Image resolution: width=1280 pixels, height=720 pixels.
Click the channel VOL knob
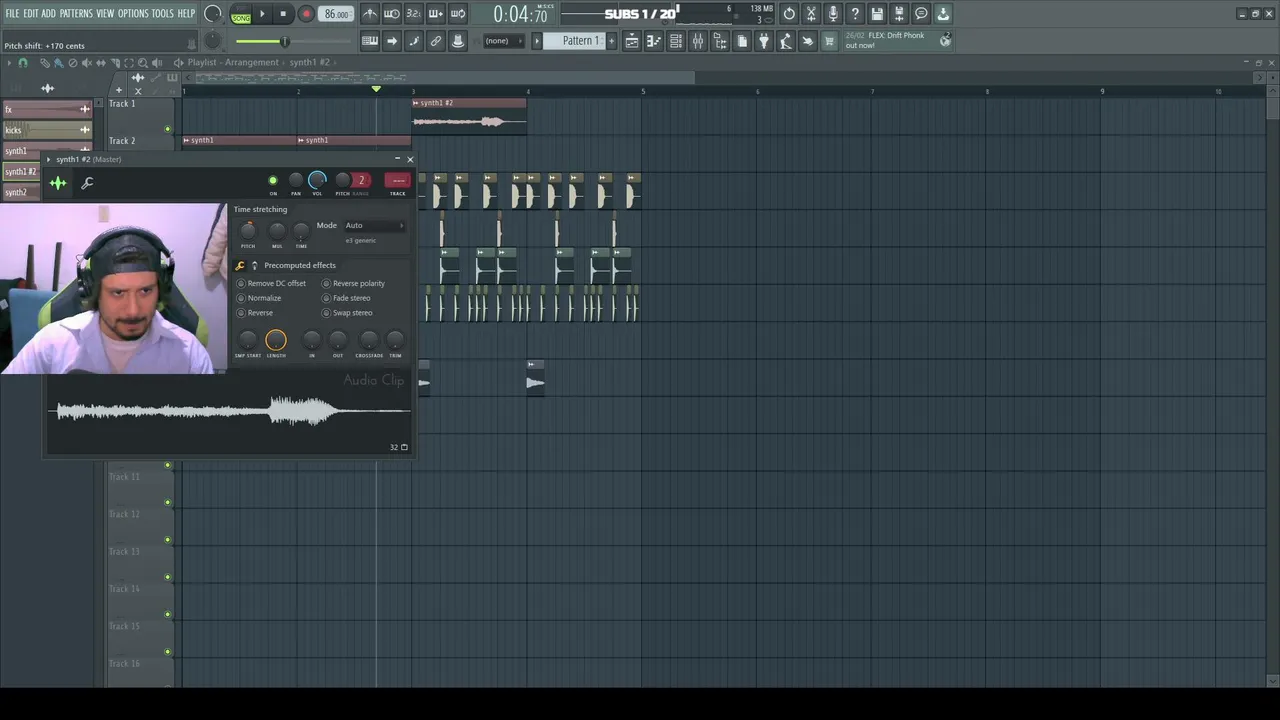317,180
